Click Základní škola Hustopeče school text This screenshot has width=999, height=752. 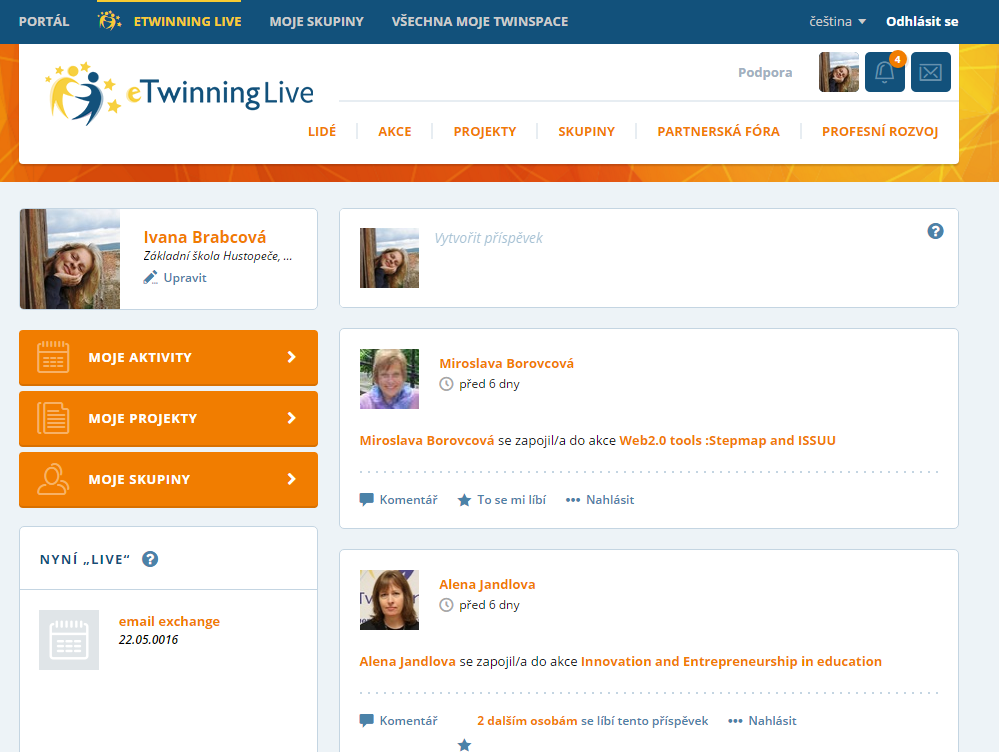tap(218, 256)
